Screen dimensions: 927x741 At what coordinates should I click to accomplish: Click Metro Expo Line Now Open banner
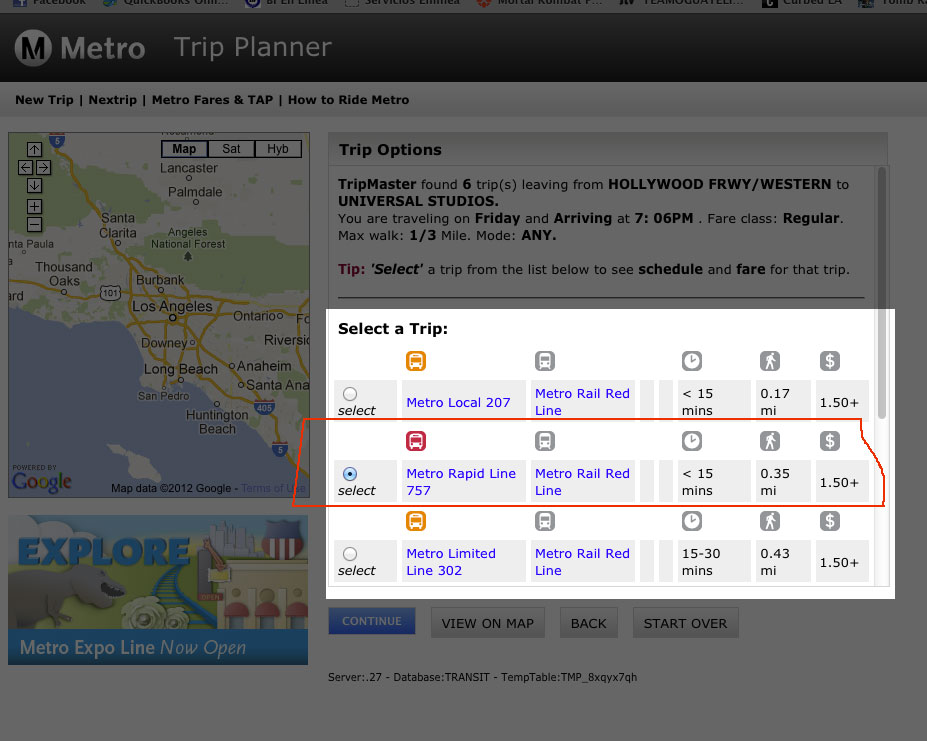pos(158,590)
